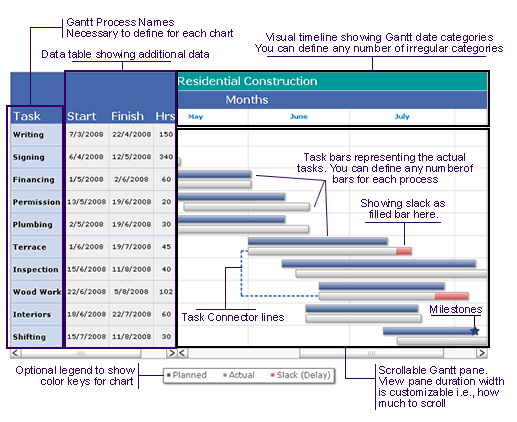Viewport: 517px width, 422px height.
Task: Click the May month category header
Action: click(x=195, y=117)
